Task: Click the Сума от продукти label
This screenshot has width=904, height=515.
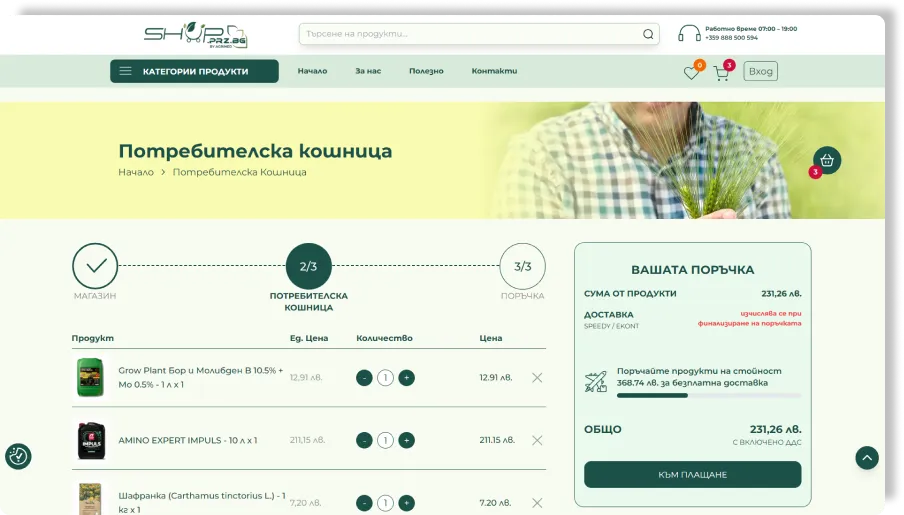Action: (x=630, y=294)
